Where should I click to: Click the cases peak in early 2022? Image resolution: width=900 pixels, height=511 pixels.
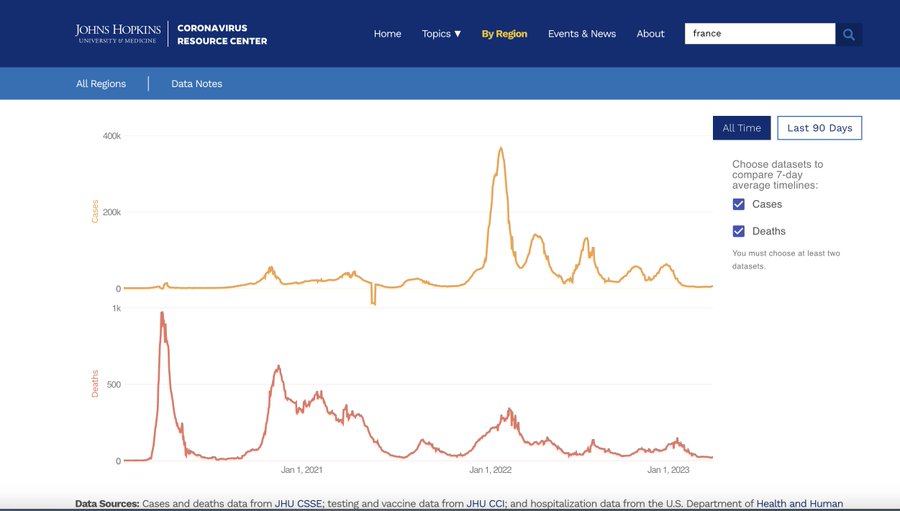501,149
